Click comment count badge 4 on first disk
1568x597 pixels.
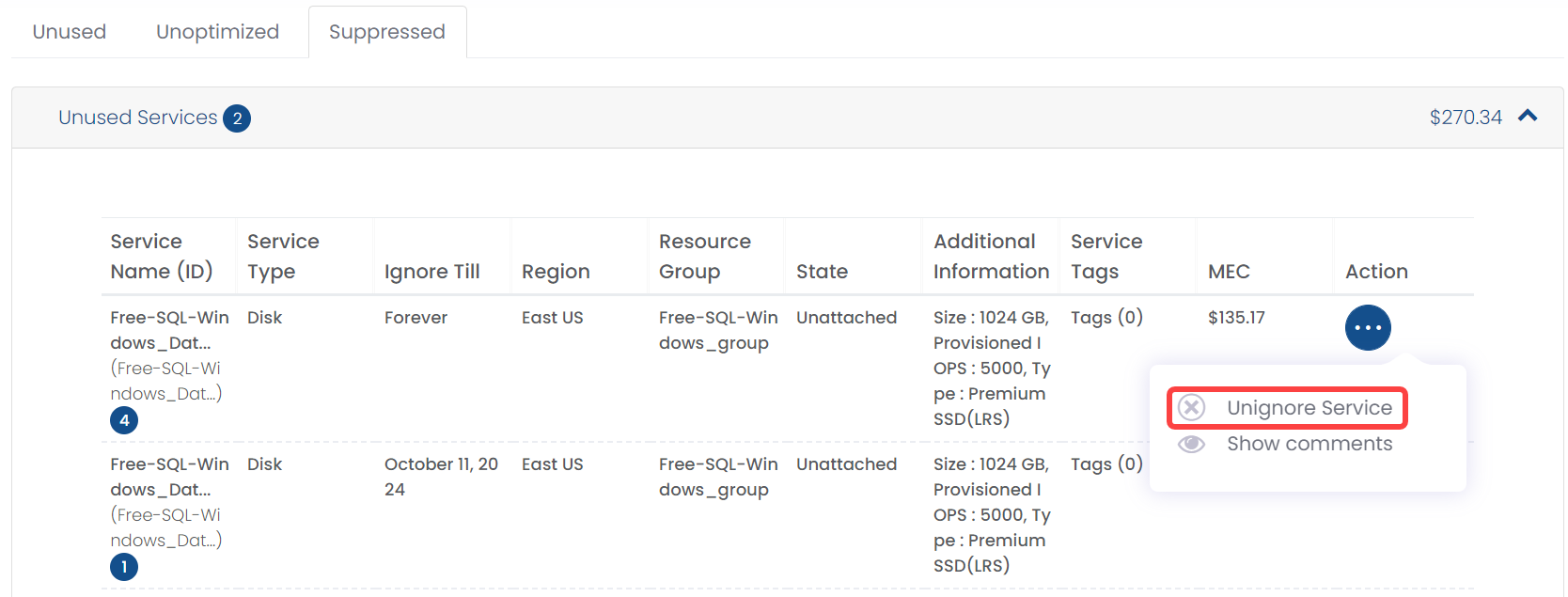click(x=124, y=420)
